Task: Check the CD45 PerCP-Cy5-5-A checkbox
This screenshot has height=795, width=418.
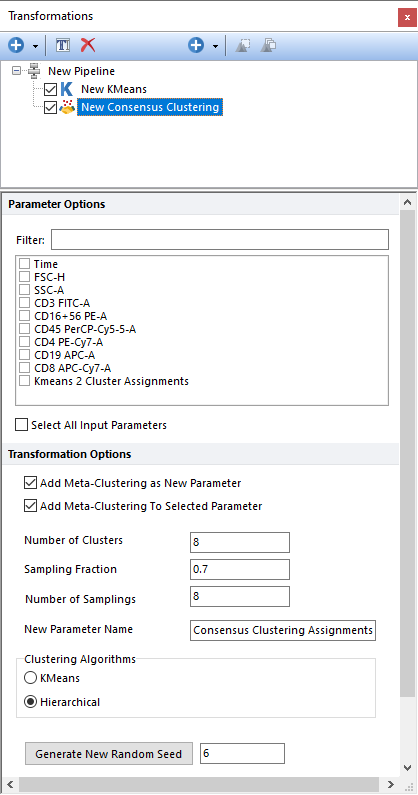Action: point(25,329)
